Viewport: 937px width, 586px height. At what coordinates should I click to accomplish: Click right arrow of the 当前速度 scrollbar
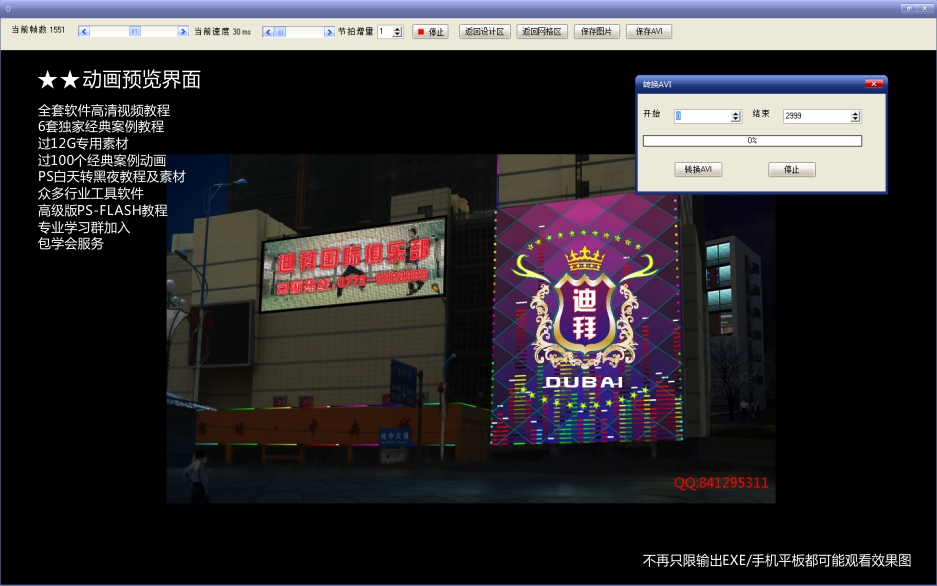pos(329,32)
